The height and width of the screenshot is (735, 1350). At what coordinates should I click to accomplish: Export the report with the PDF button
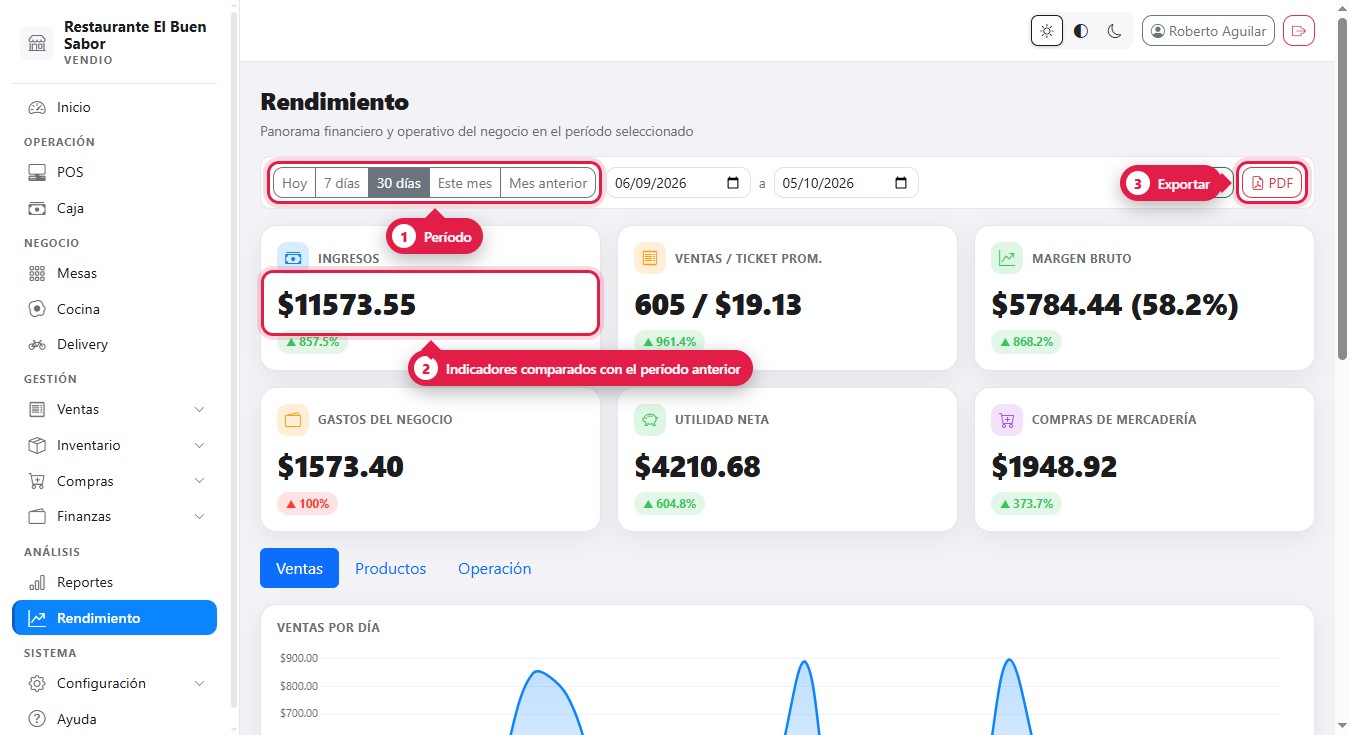pyautogui.click(x=1272, y=183)
